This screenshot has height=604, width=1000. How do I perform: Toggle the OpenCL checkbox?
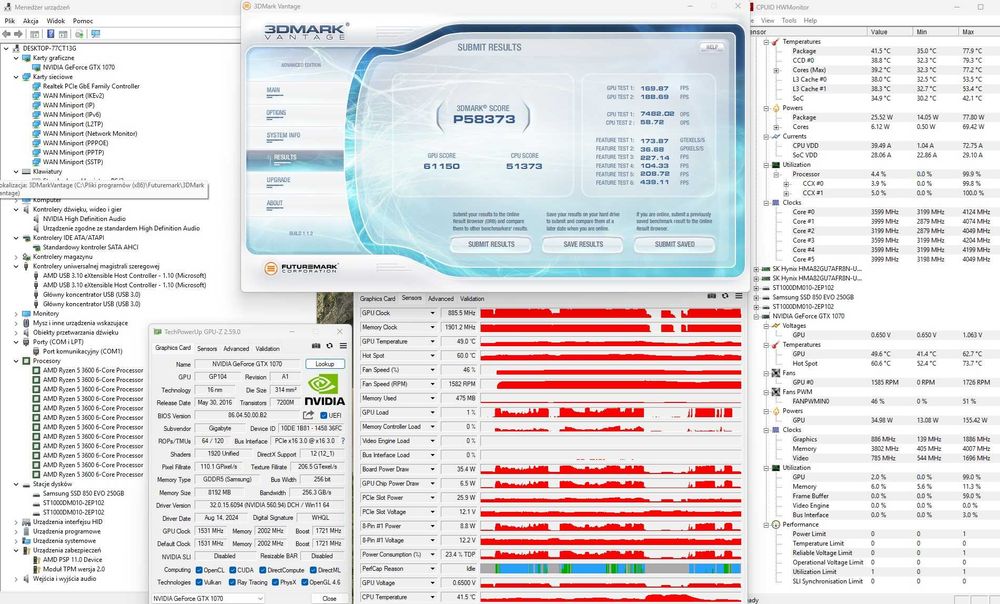[x=199, y=570]
